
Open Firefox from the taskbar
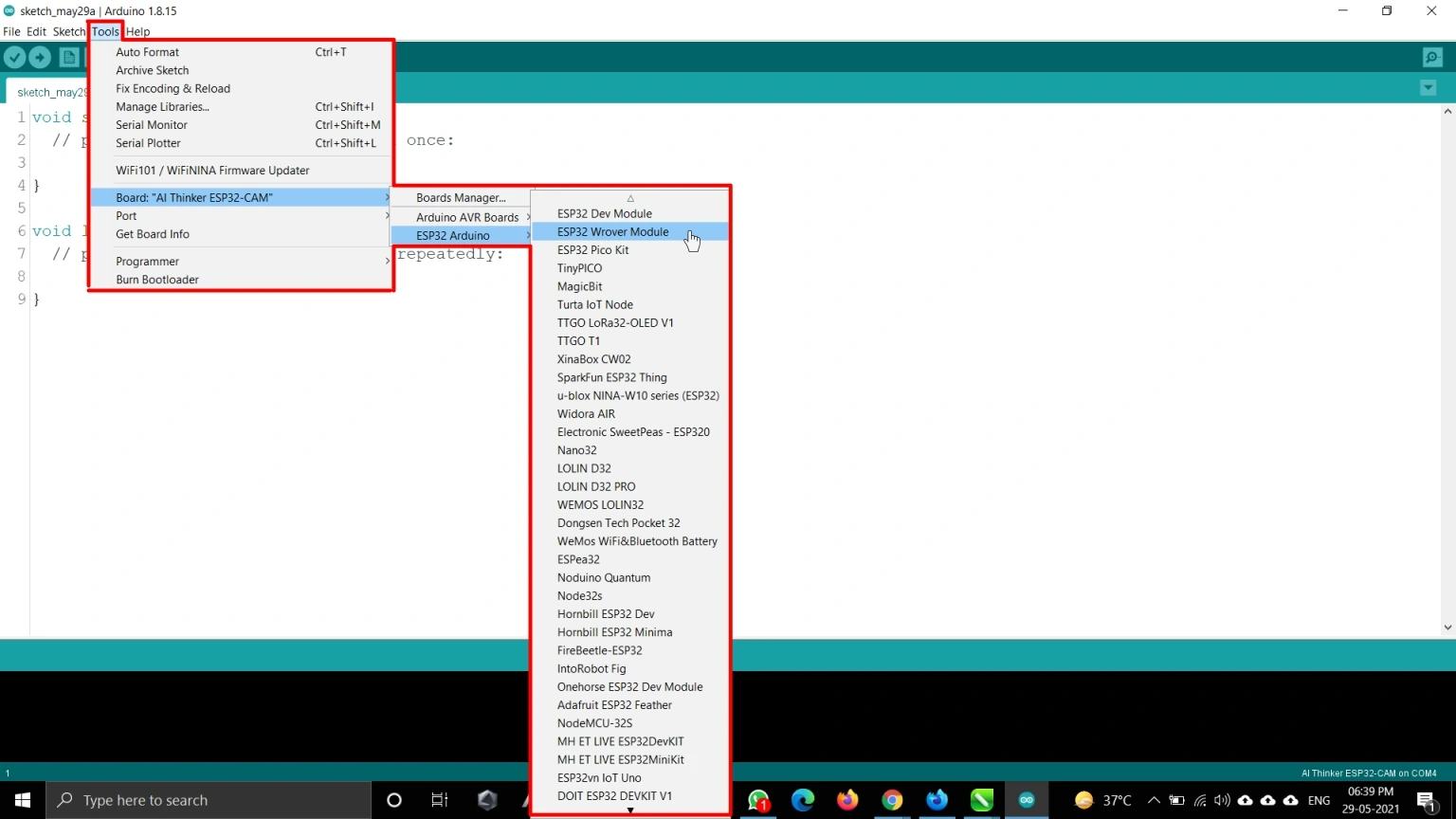coord(846,800)
